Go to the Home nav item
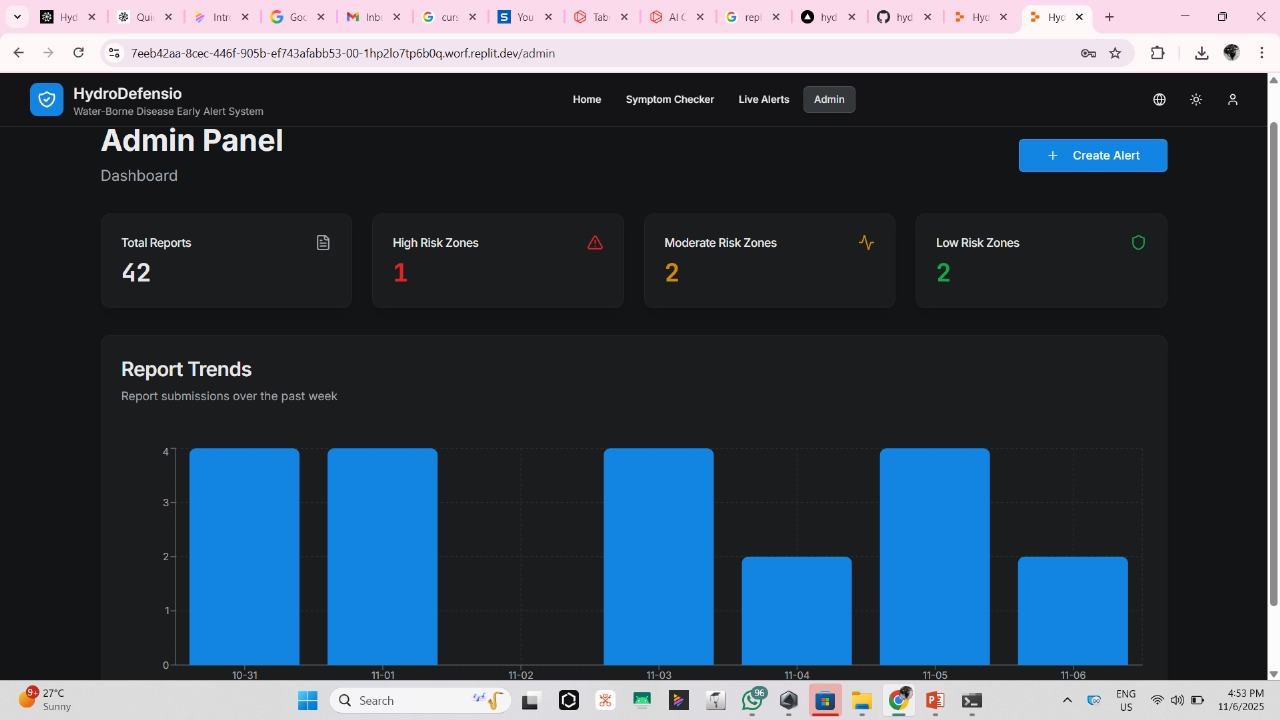Viewport: 1280px width, 720px height. click(x=587, y=100)
